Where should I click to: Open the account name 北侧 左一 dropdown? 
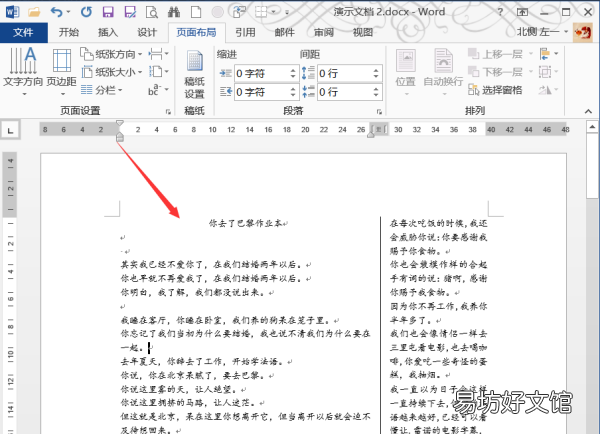[x=542, y=32]
